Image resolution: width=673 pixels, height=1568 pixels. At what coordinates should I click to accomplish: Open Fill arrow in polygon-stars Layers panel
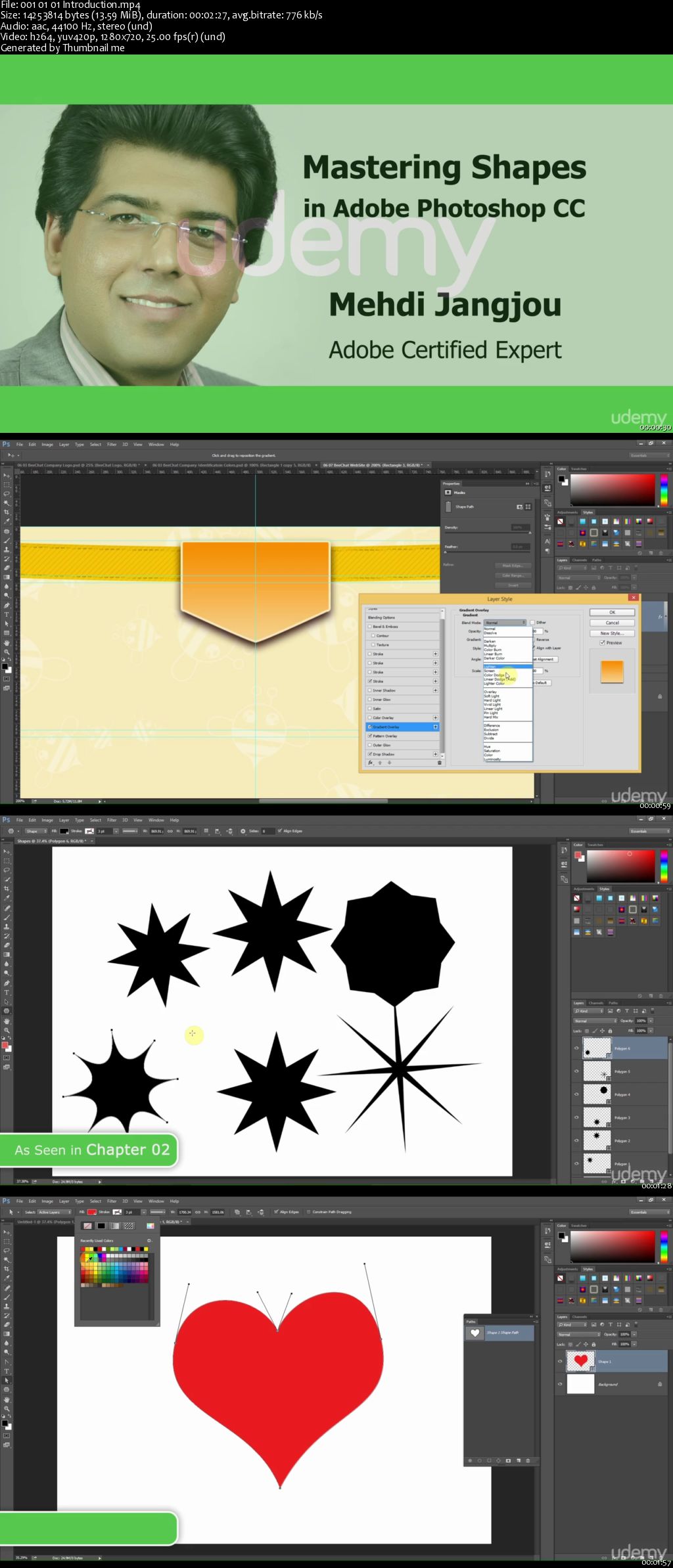651,1031
